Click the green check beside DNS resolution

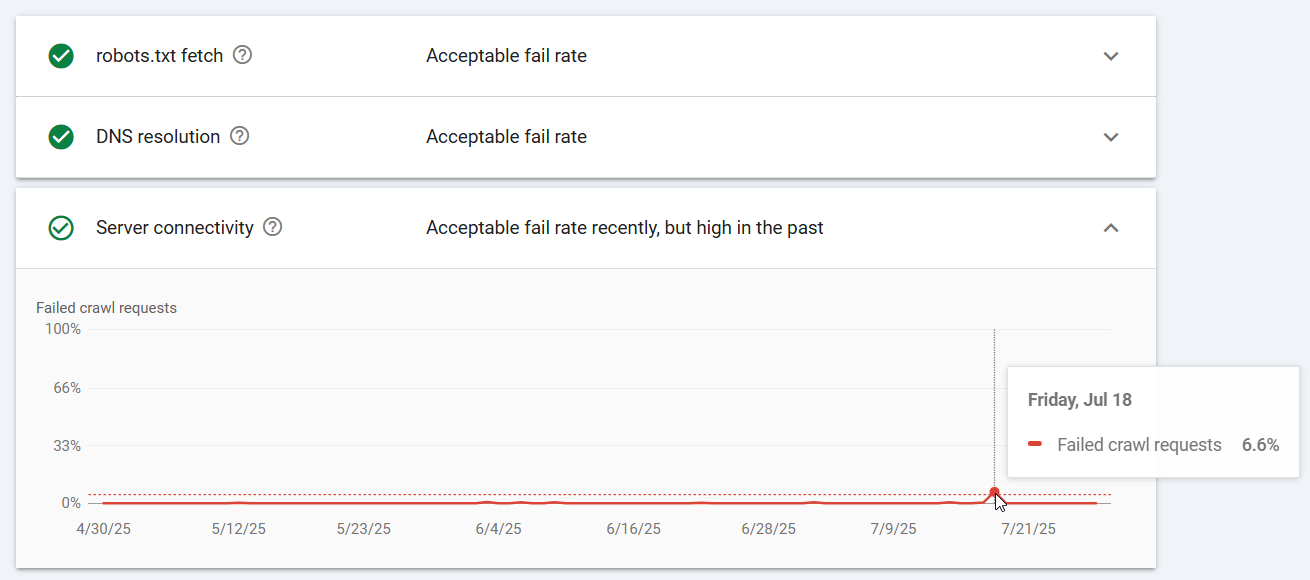tap(61, 137)
